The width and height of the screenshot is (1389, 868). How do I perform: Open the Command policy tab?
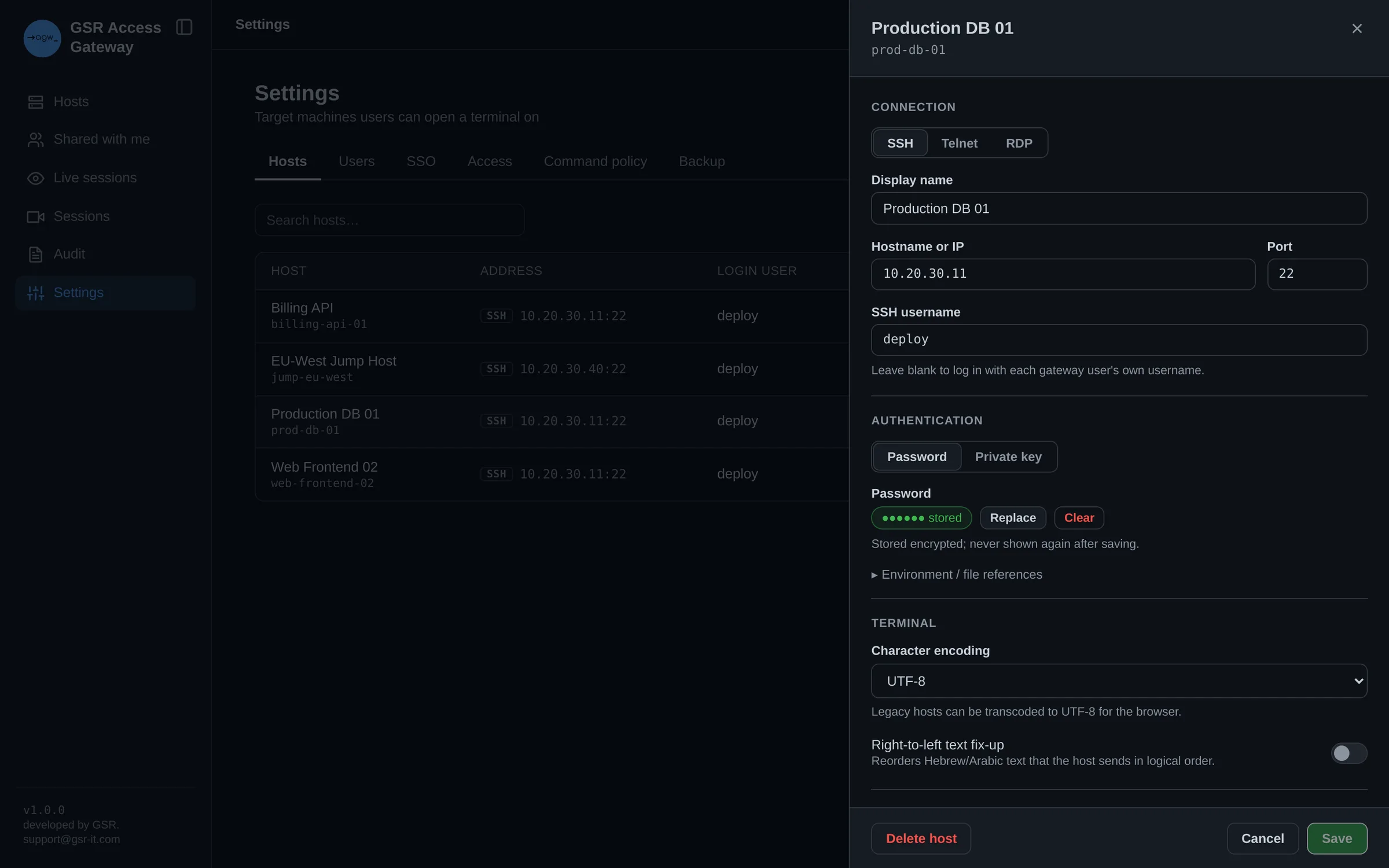(x=595, y=161)
